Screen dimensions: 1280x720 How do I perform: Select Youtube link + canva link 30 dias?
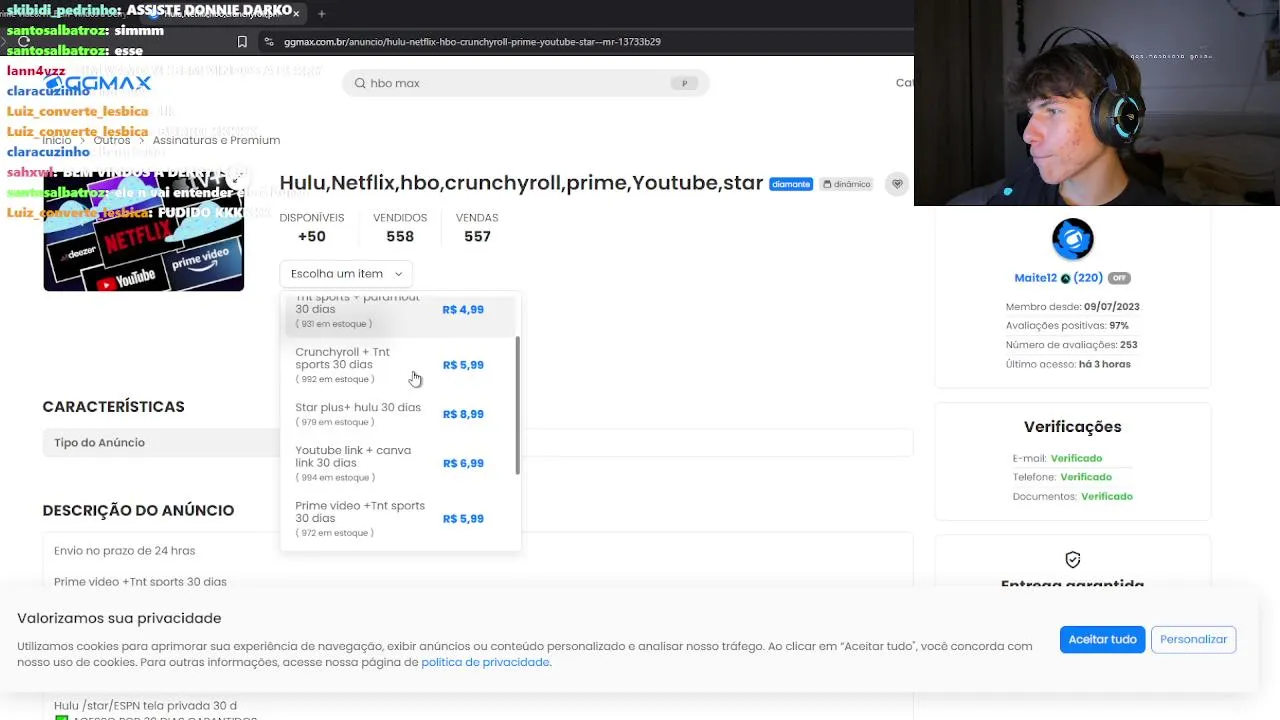[x=400, y=463]
